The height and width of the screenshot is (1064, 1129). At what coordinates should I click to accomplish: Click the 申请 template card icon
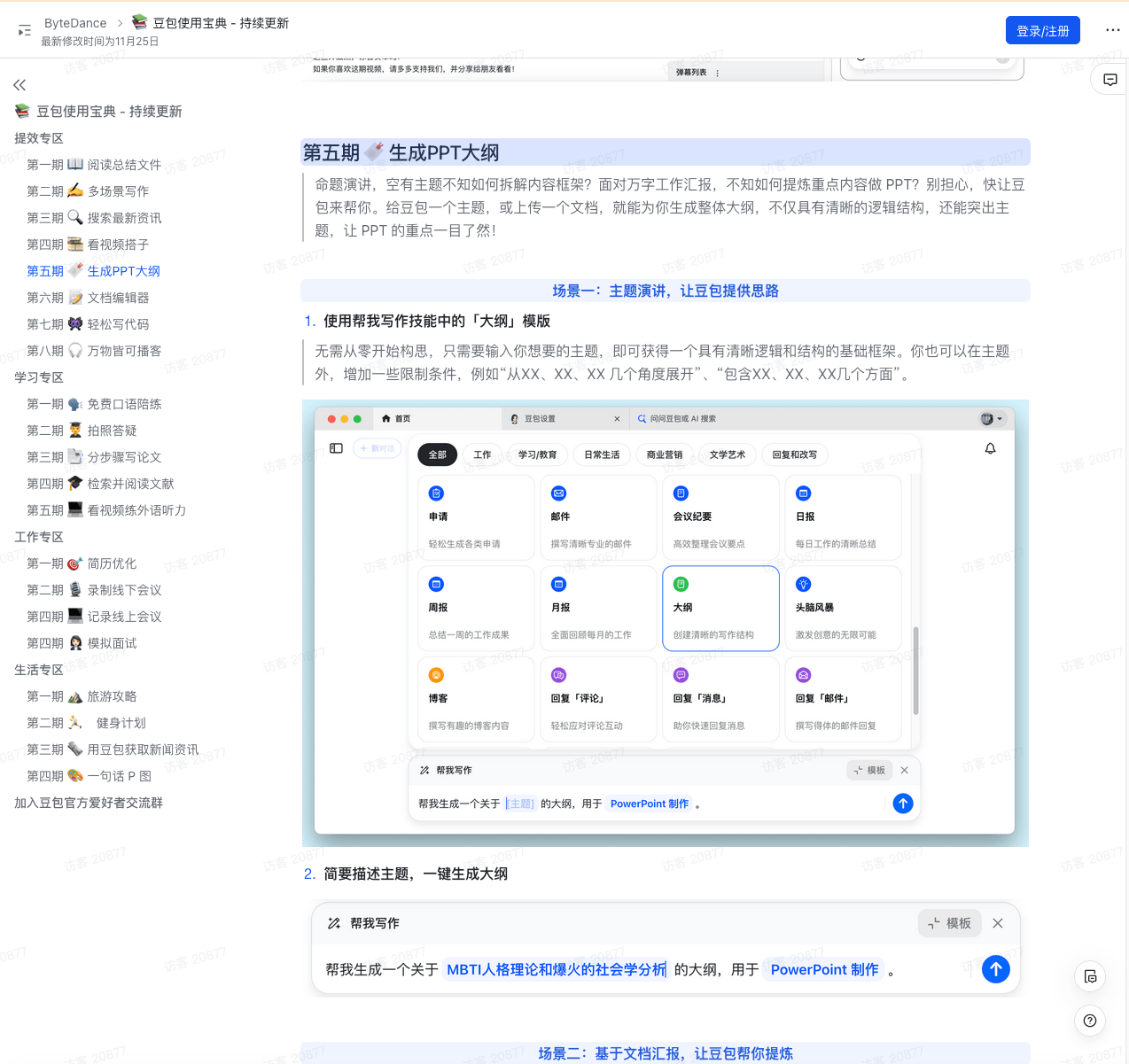pos(436,493)
